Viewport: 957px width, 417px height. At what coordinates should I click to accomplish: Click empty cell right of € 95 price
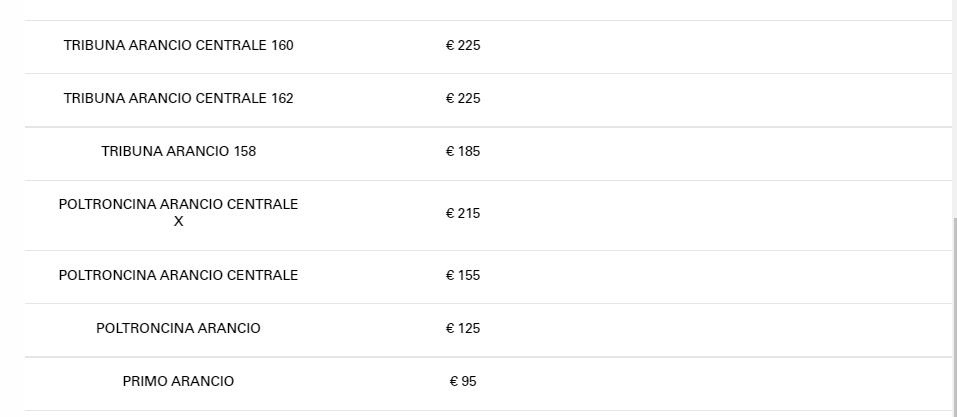tap(720, 382)
